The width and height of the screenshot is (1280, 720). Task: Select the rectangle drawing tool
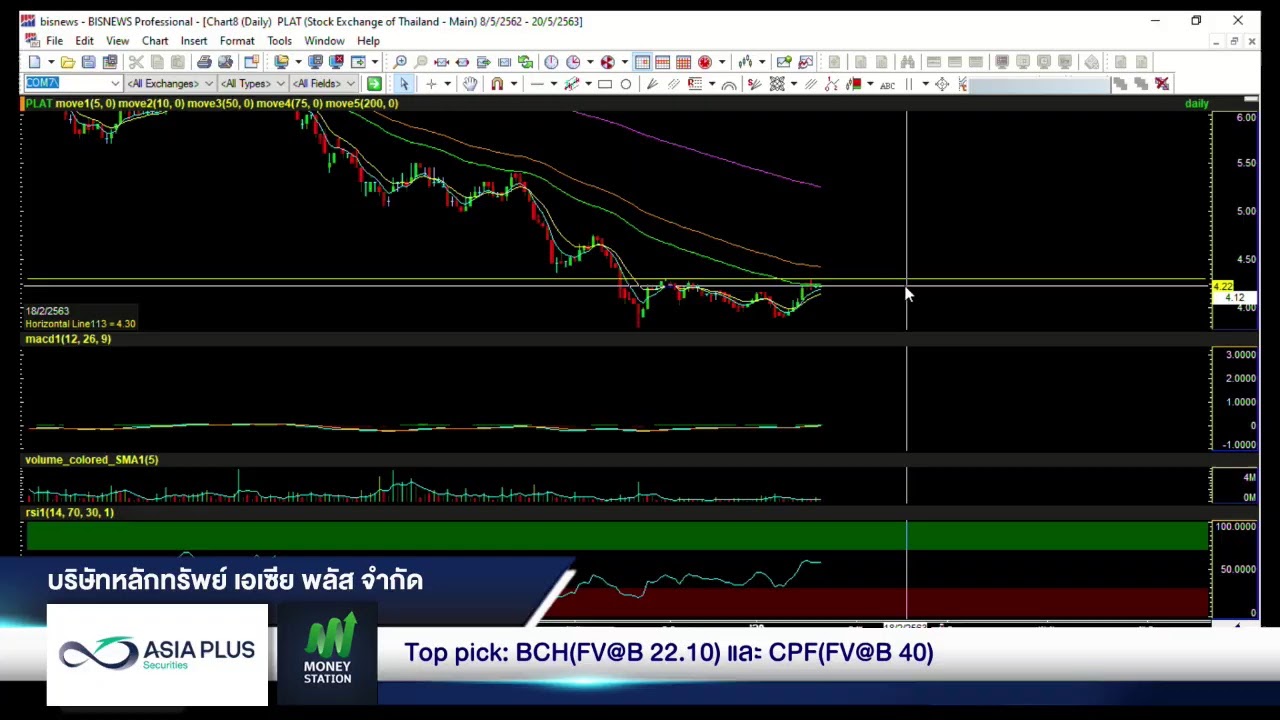click(x=605, y=84)
